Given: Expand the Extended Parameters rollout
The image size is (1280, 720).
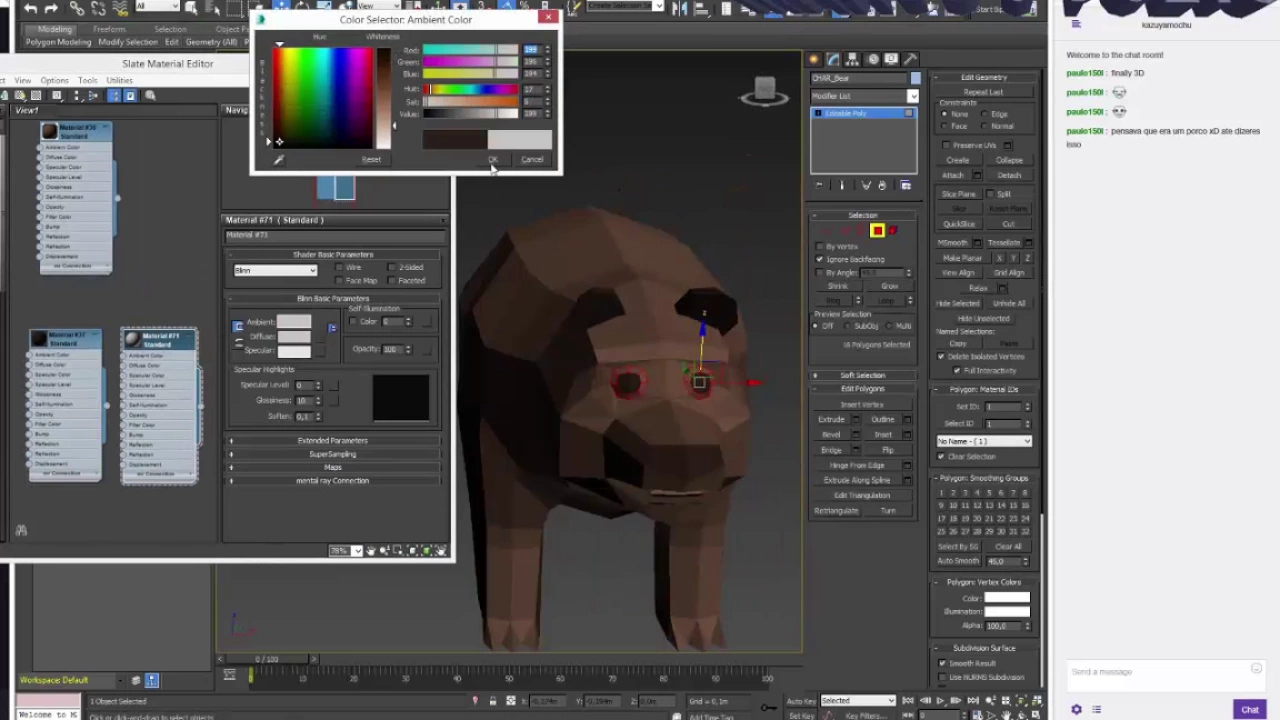Looking at the screenshot, I should (x=333, y=441).
